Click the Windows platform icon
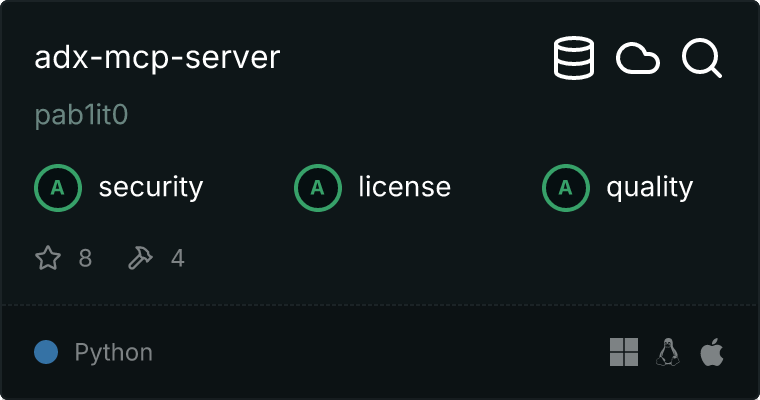Image resolution: width=760 pixels, height=400 pixels. point(624,352)
